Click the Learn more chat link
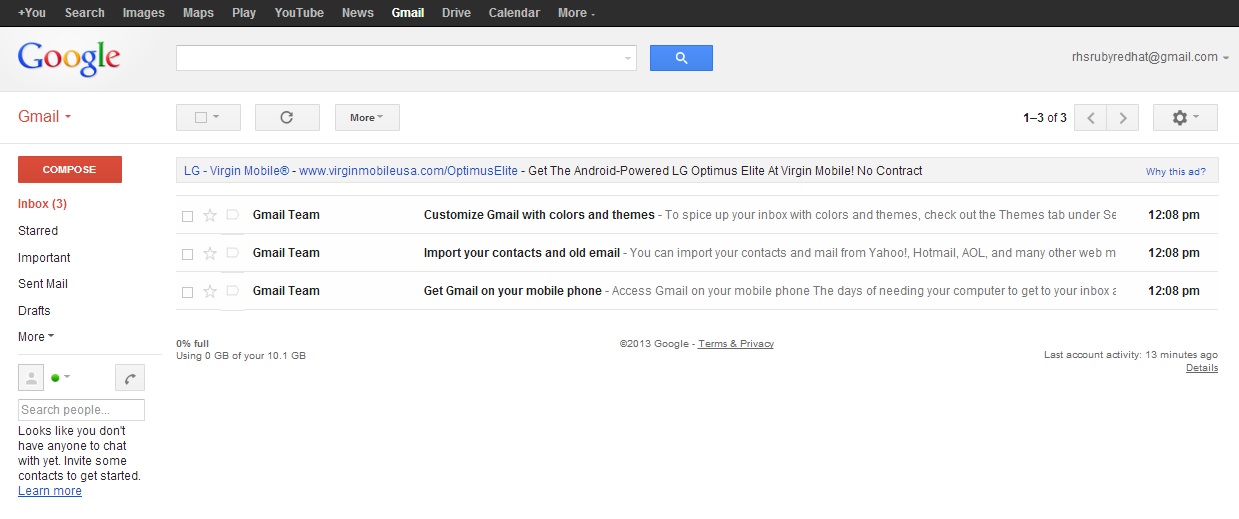The height and width of the screenshot is (519, 1239). pos(50,491)
